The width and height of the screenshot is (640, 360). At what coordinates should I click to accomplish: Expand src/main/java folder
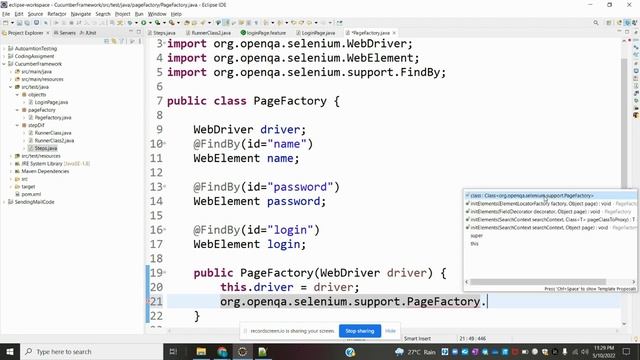point(11,71)
